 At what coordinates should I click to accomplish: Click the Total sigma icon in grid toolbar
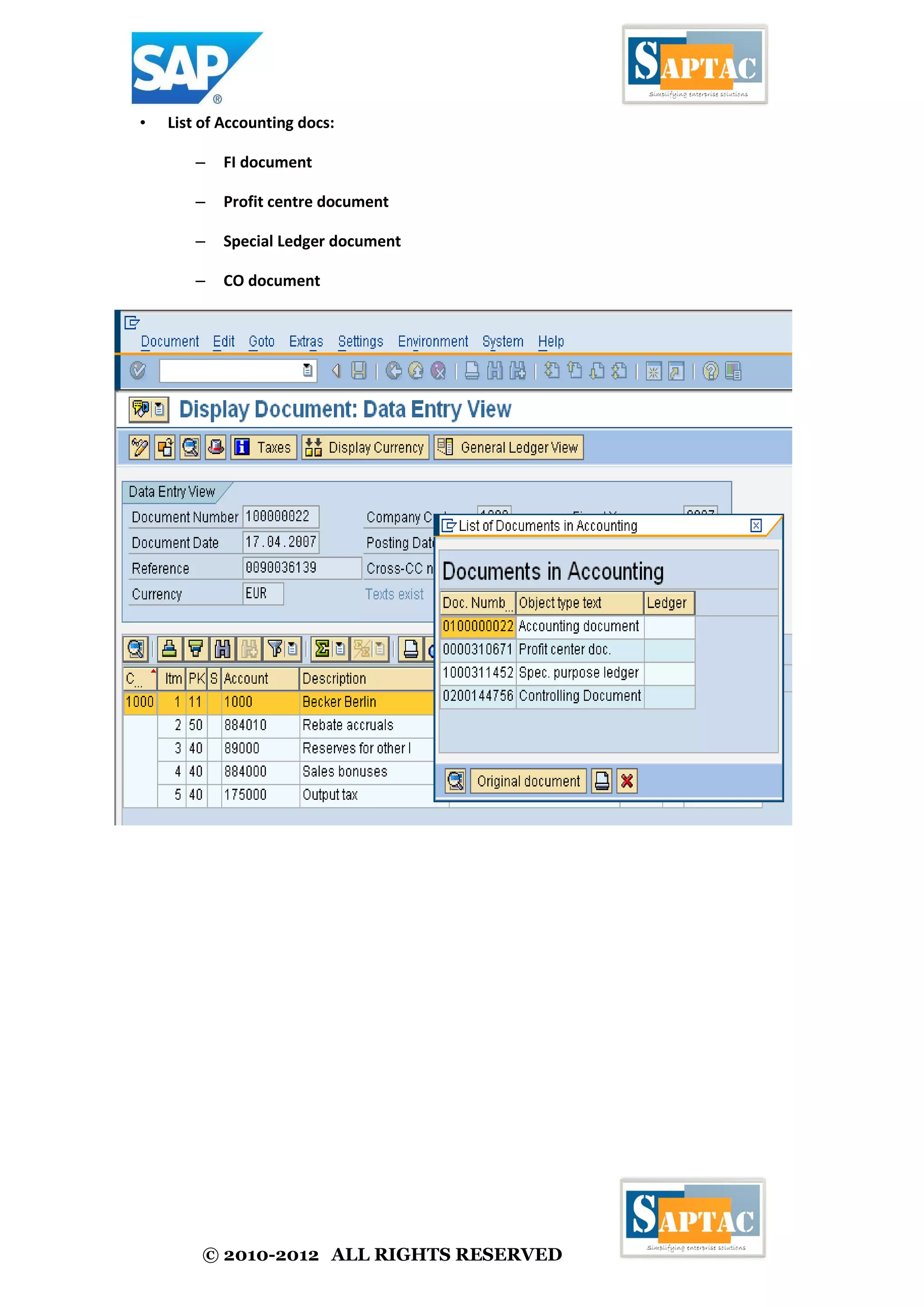322,649
